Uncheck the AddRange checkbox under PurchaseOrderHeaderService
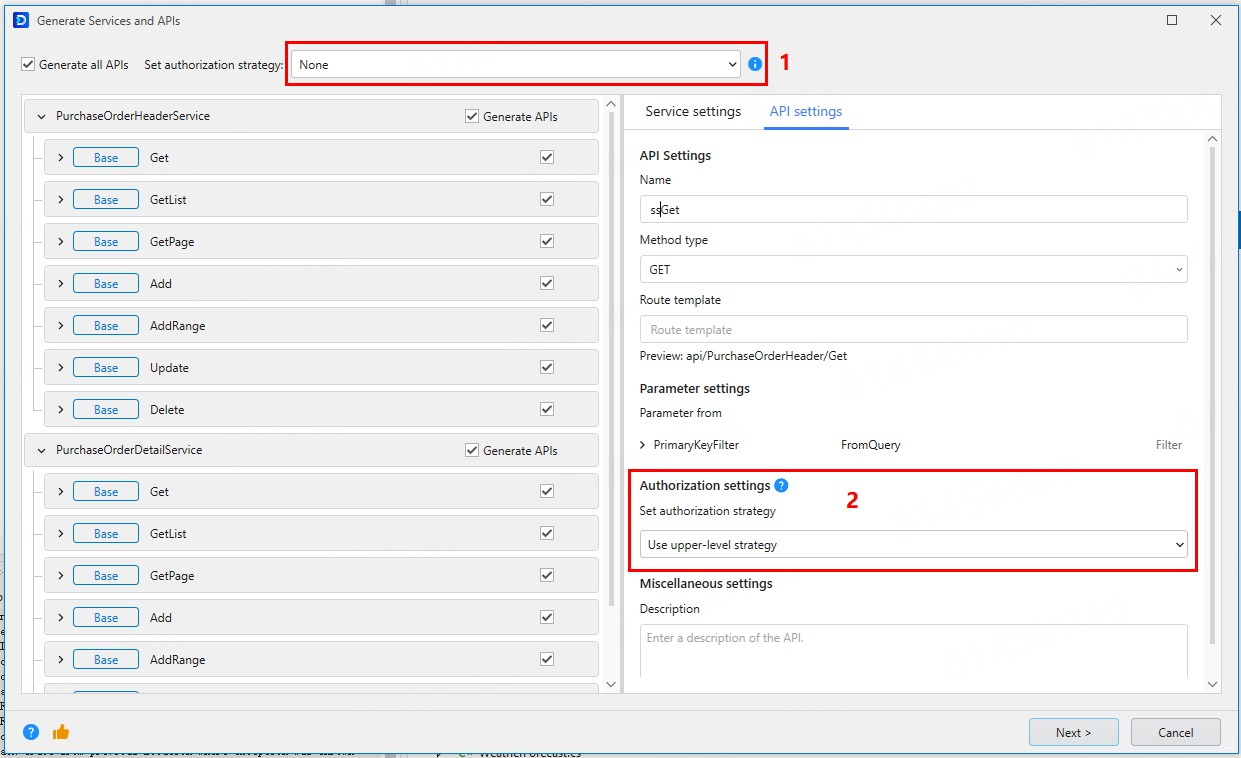Image resolution: width=1241 pixels, height=758 pixels. pos(547,326)
